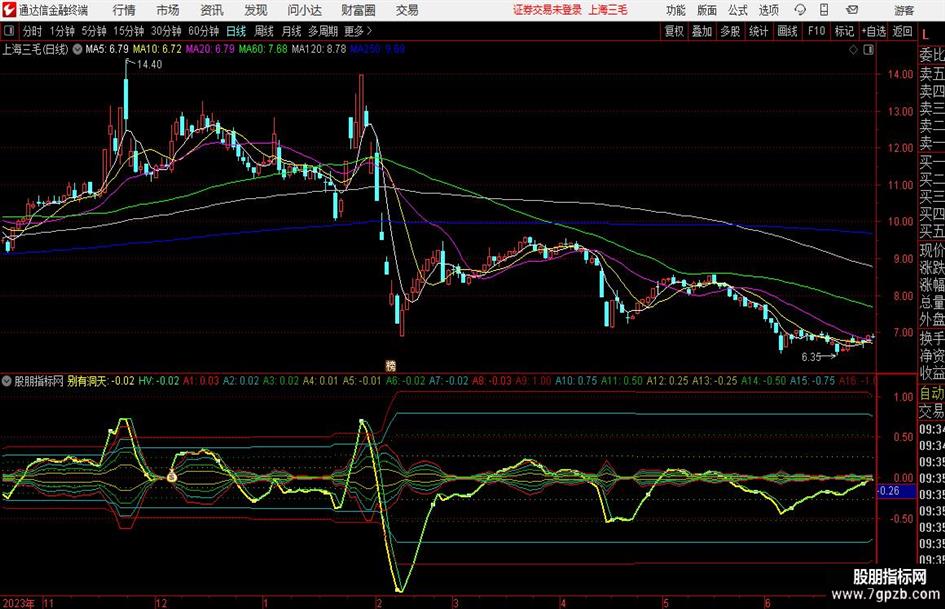Switch to 月线 period tab
Image resolution: width=945 pixels, height=609 pixels.
291,31
